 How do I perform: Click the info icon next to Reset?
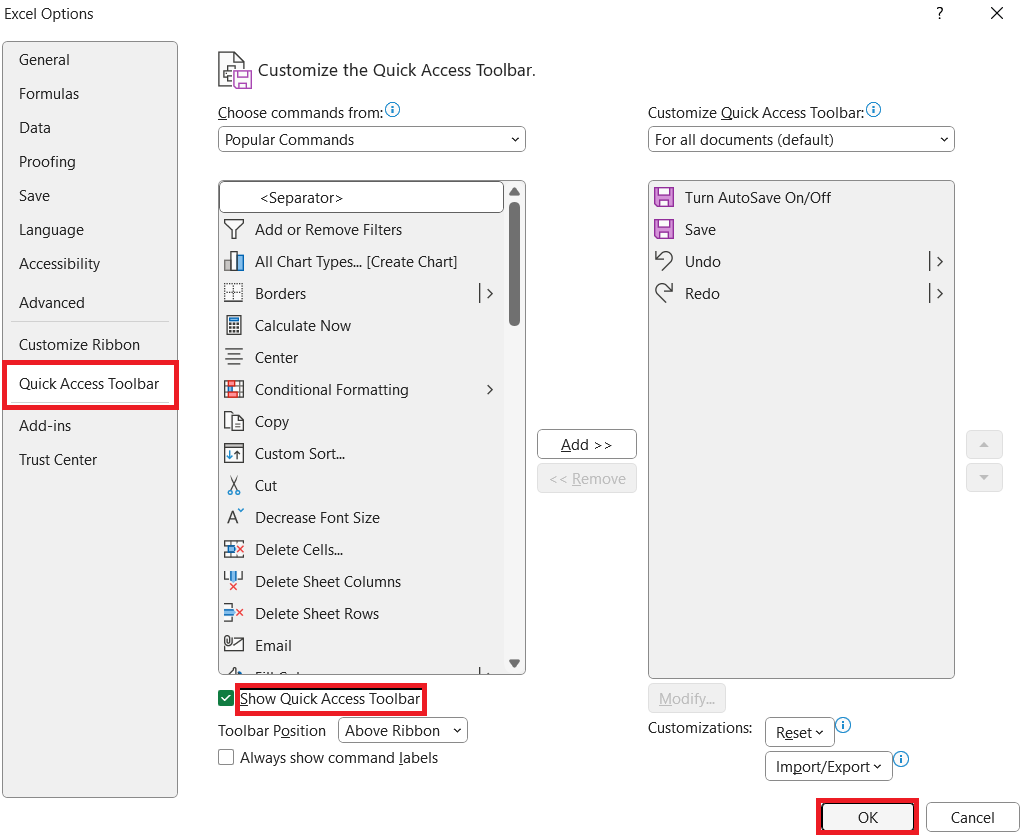click(x=843, y=725)
